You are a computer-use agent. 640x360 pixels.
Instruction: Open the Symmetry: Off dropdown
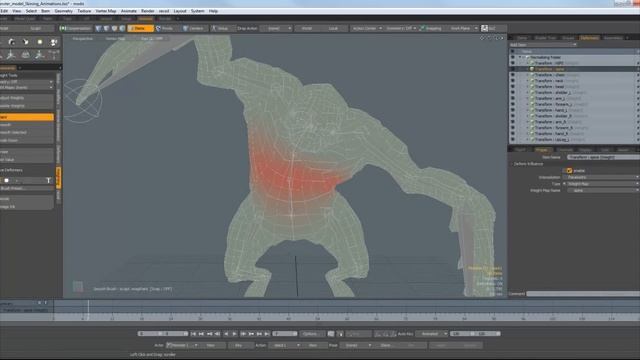coord(401,28)
